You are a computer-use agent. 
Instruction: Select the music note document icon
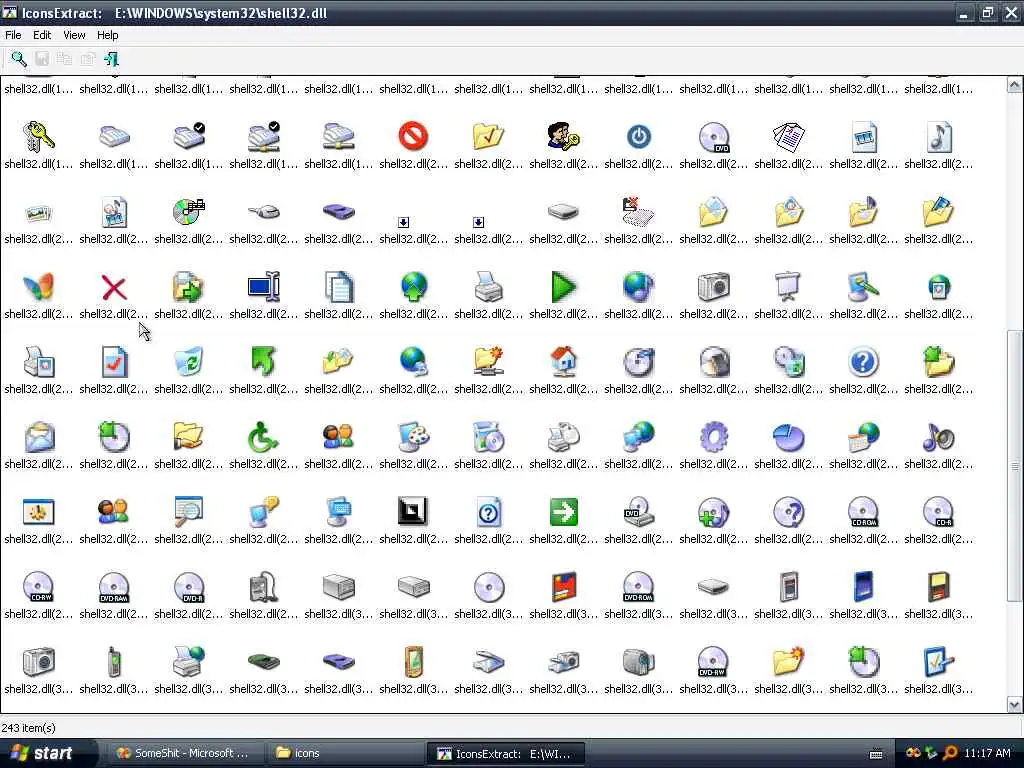pyautogui.click(x=938, y=136)
